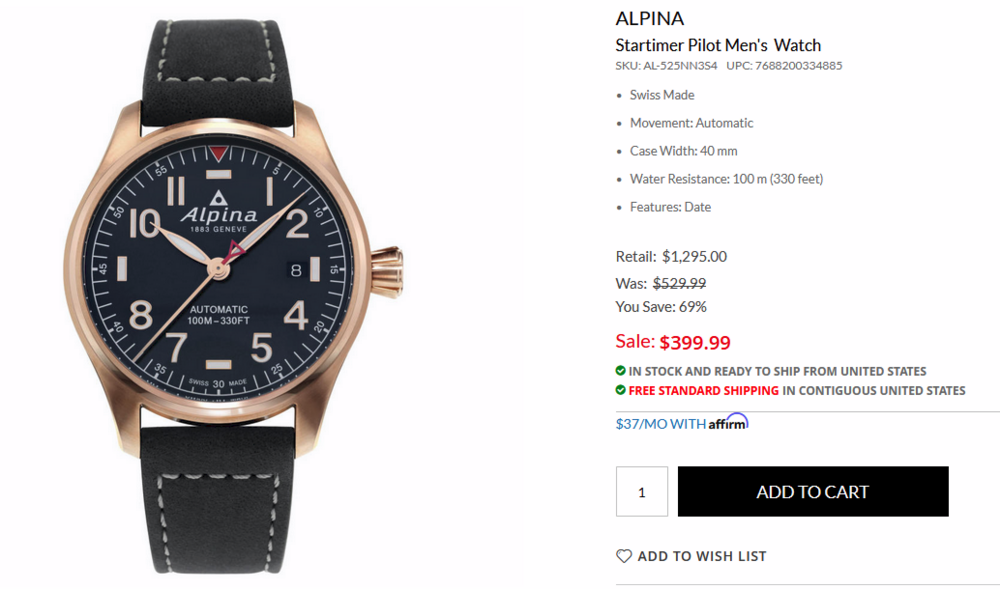The width and height of the screenshot is (1000, 589).
Task: Open the ALPINA brand link
Action: point(650,19)
